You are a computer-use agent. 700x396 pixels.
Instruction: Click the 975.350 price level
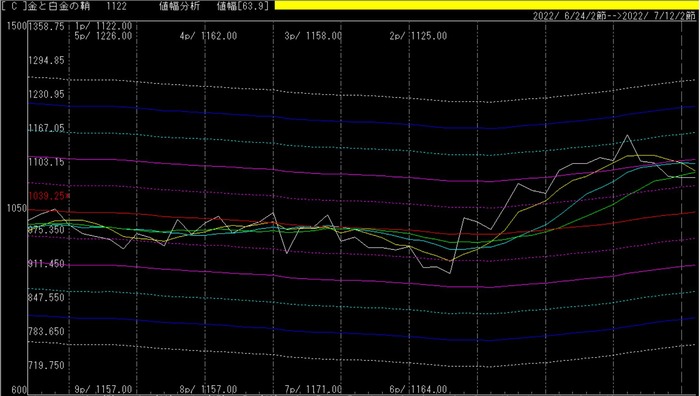click(x=46, y=230)
